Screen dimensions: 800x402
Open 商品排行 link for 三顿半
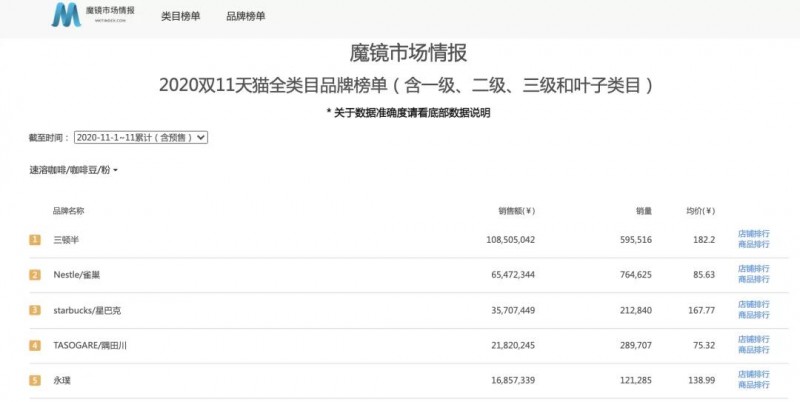point(754,244)
